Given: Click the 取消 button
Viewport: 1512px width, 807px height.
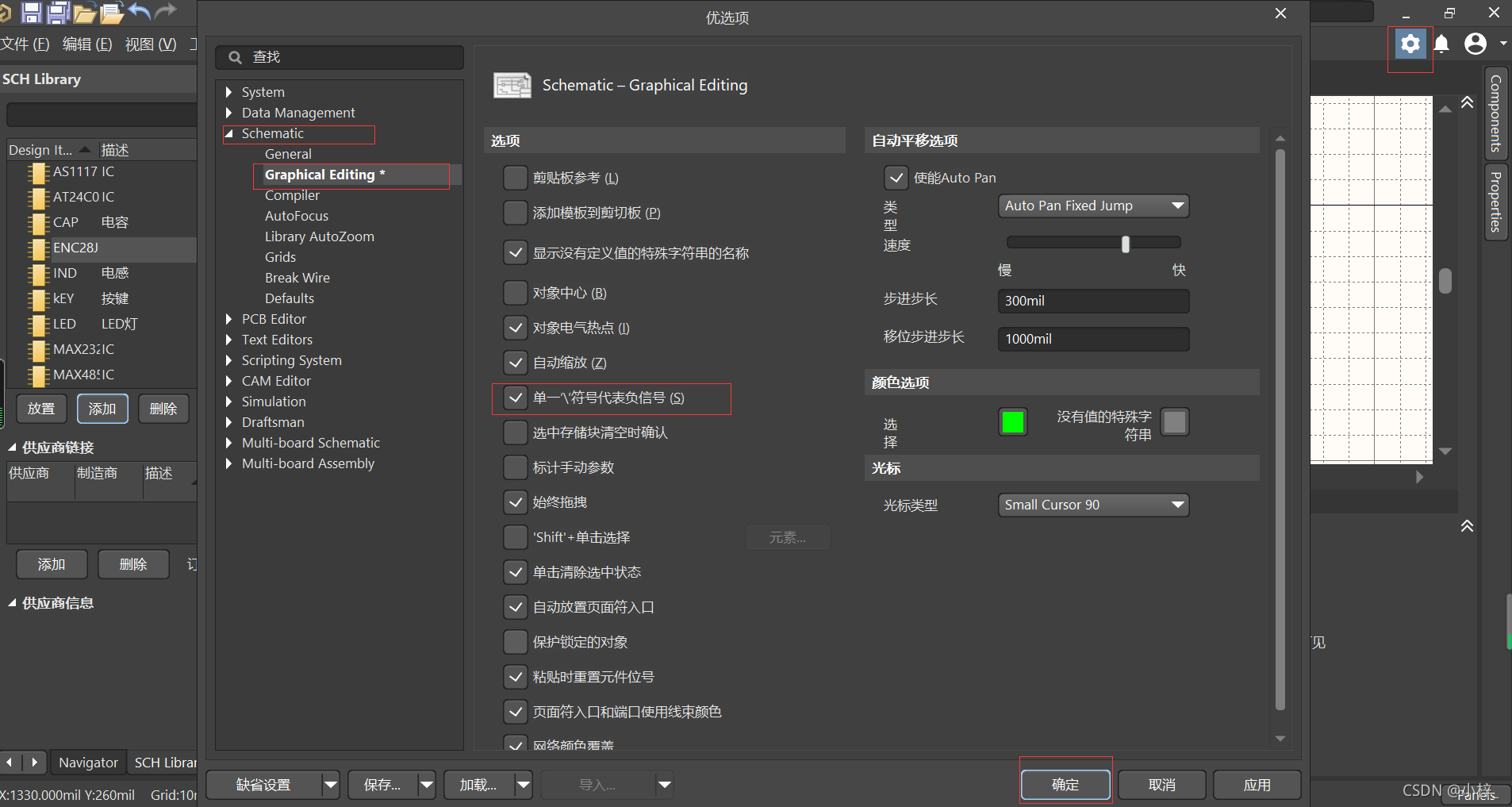Looking at the screenshot, I should pyautogui.click(x=1162, y=785).
